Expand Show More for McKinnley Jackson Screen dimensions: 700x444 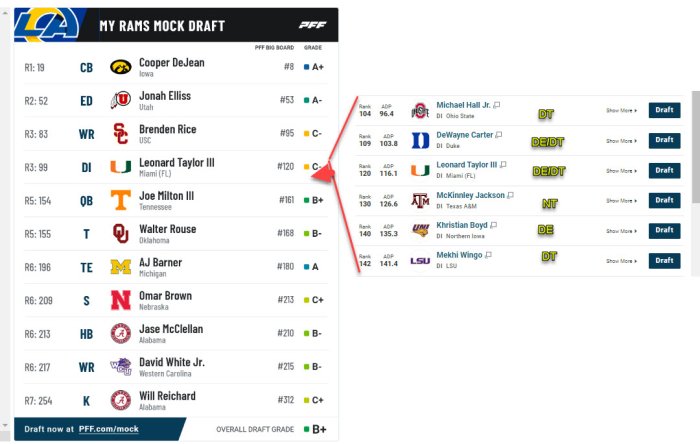(621, 200)
